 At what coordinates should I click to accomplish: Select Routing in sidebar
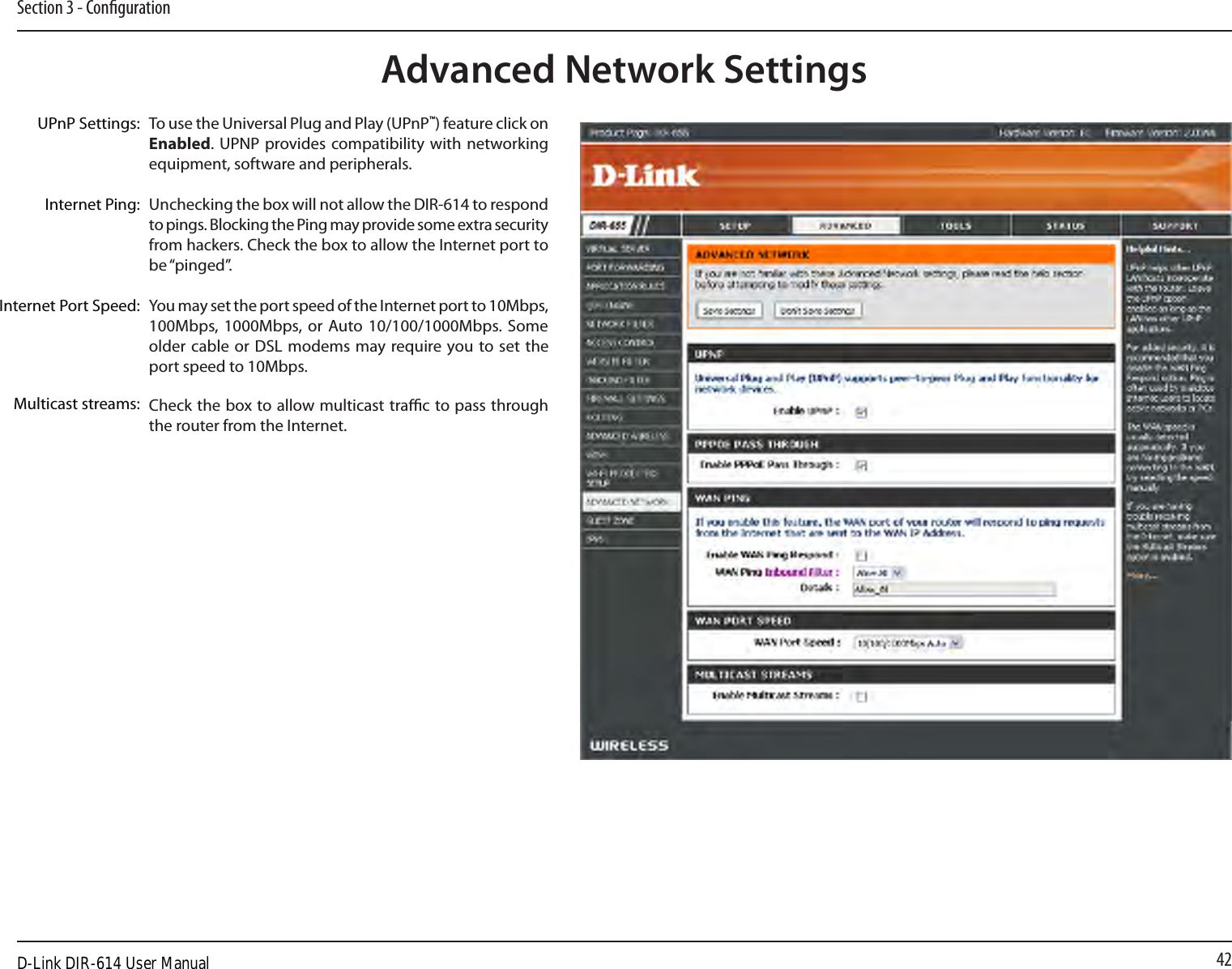click(x=631, y=417)
